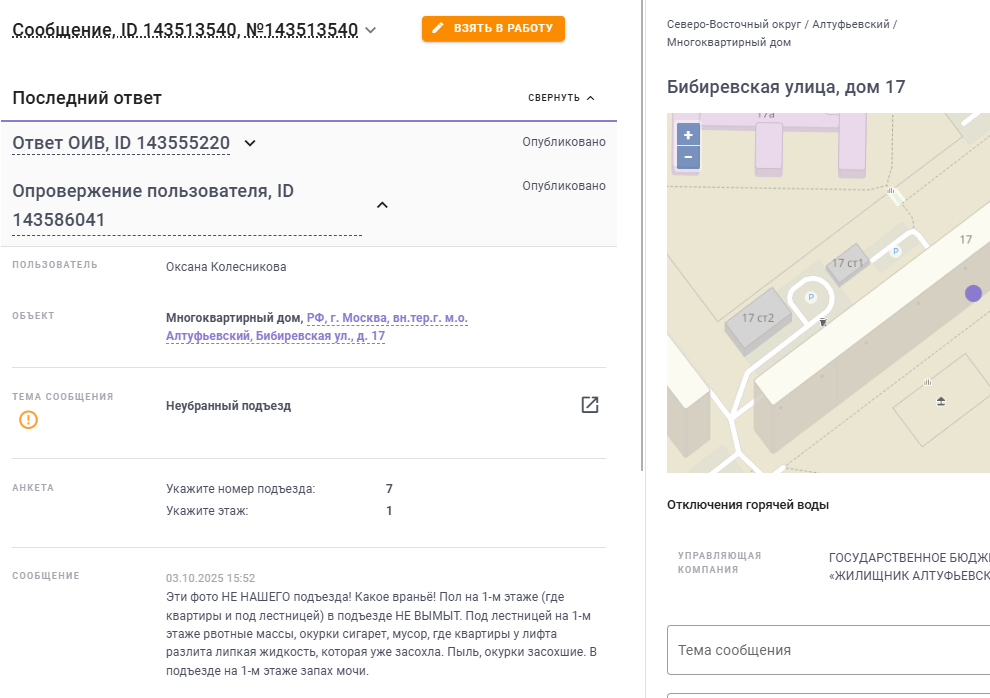
Task: Open the «Неубранный подъезд» topic in new window icon
Action: [x=590, y=405]
